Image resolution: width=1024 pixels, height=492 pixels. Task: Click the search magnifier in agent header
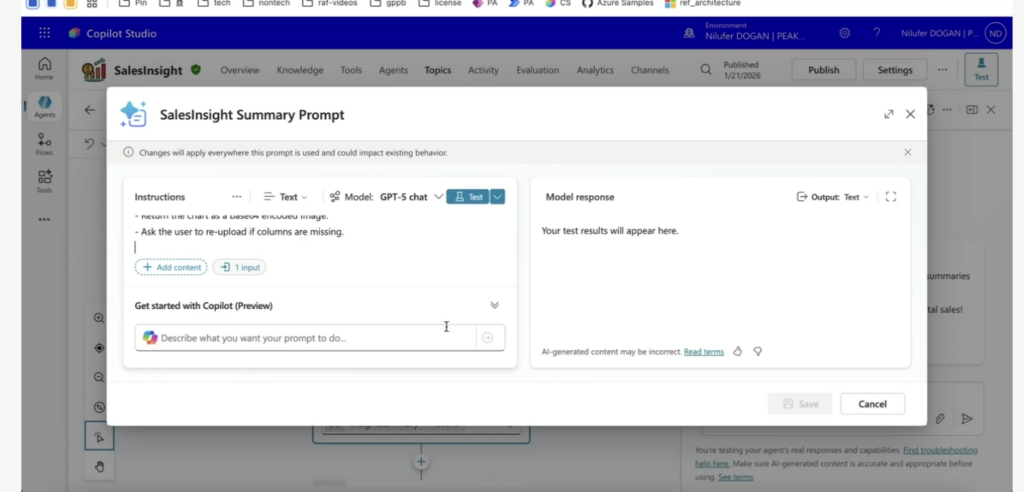point(706,69)
